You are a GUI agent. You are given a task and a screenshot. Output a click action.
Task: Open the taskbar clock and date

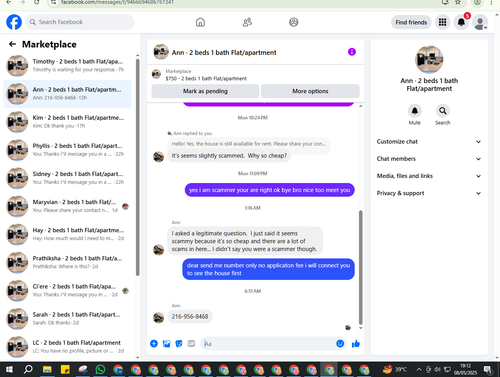click(x=465, y=369)
